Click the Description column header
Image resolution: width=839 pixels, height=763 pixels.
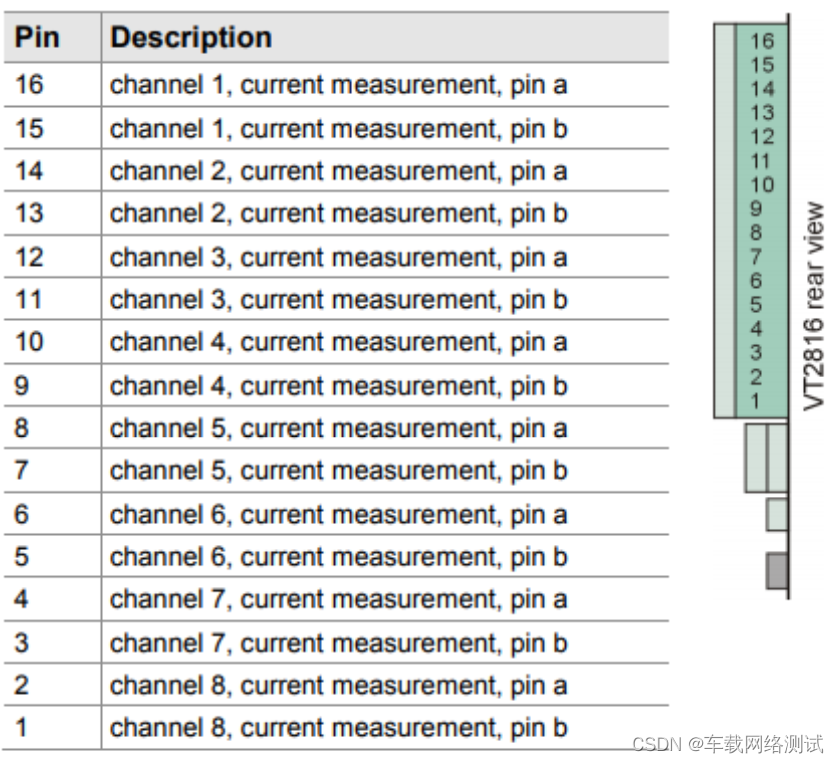coord(191,37)
